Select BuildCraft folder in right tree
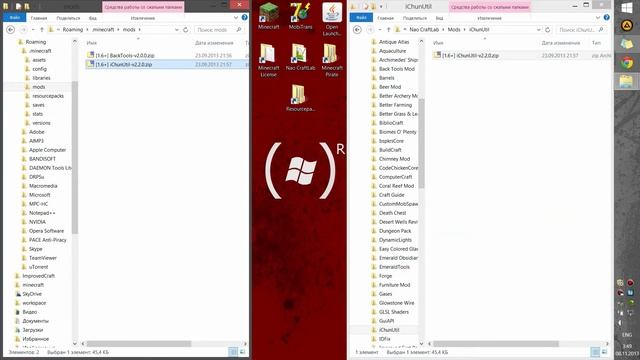Image resolution: width=640 pixels, height=360 pixels. [x=390, y=150]
